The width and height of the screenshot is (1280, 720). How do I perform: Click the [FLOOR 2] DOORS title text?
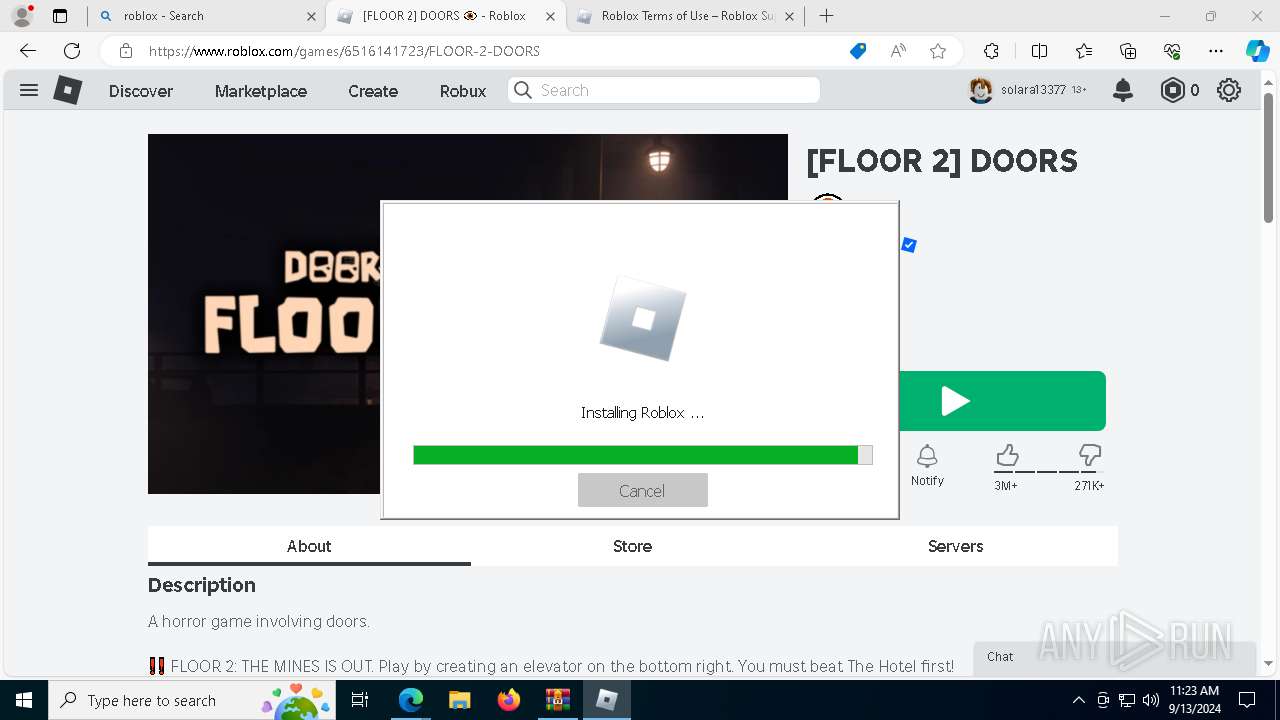click(x=942, y=161)
